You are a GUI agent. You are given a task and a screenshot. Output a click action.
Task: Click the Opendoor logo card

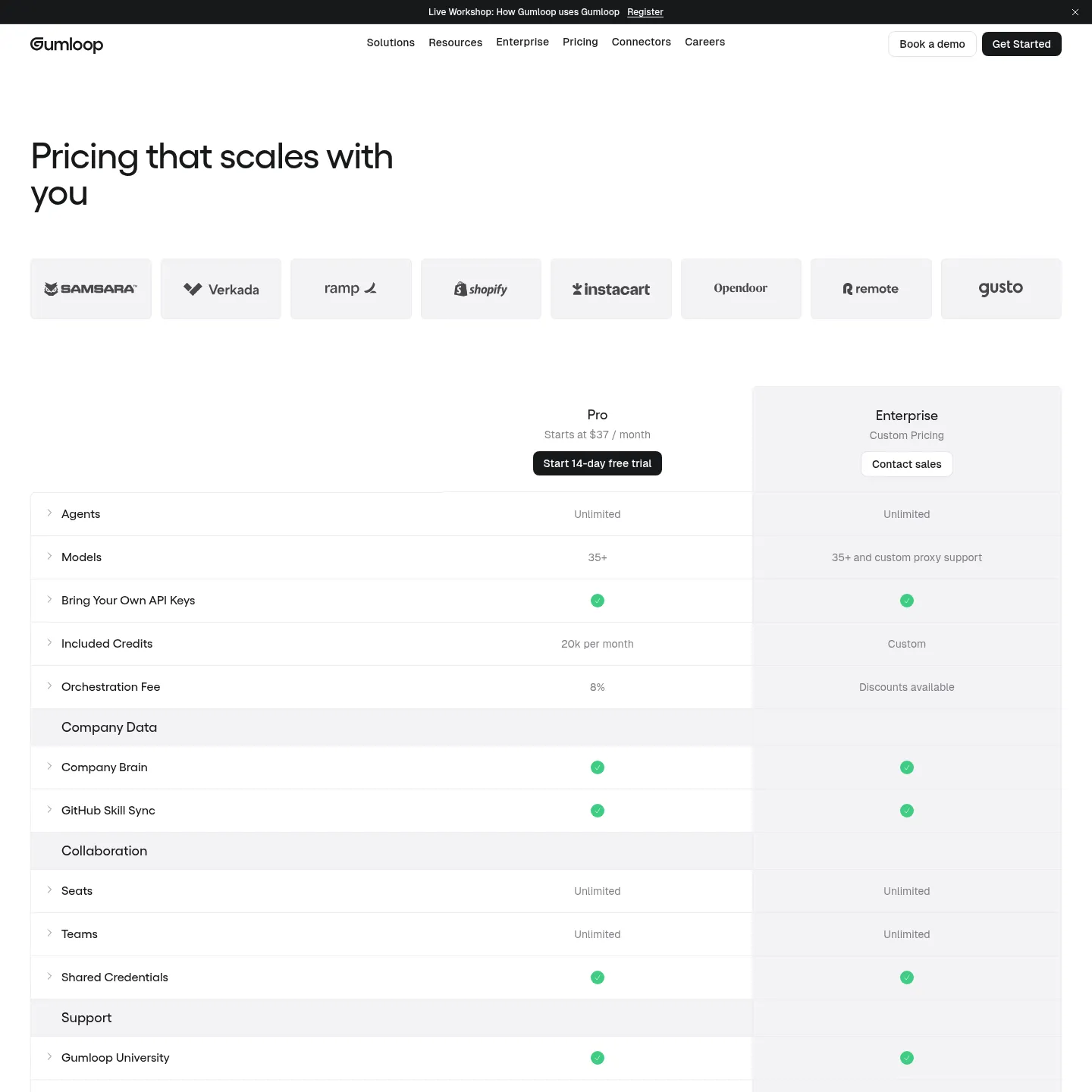point(741,289)
